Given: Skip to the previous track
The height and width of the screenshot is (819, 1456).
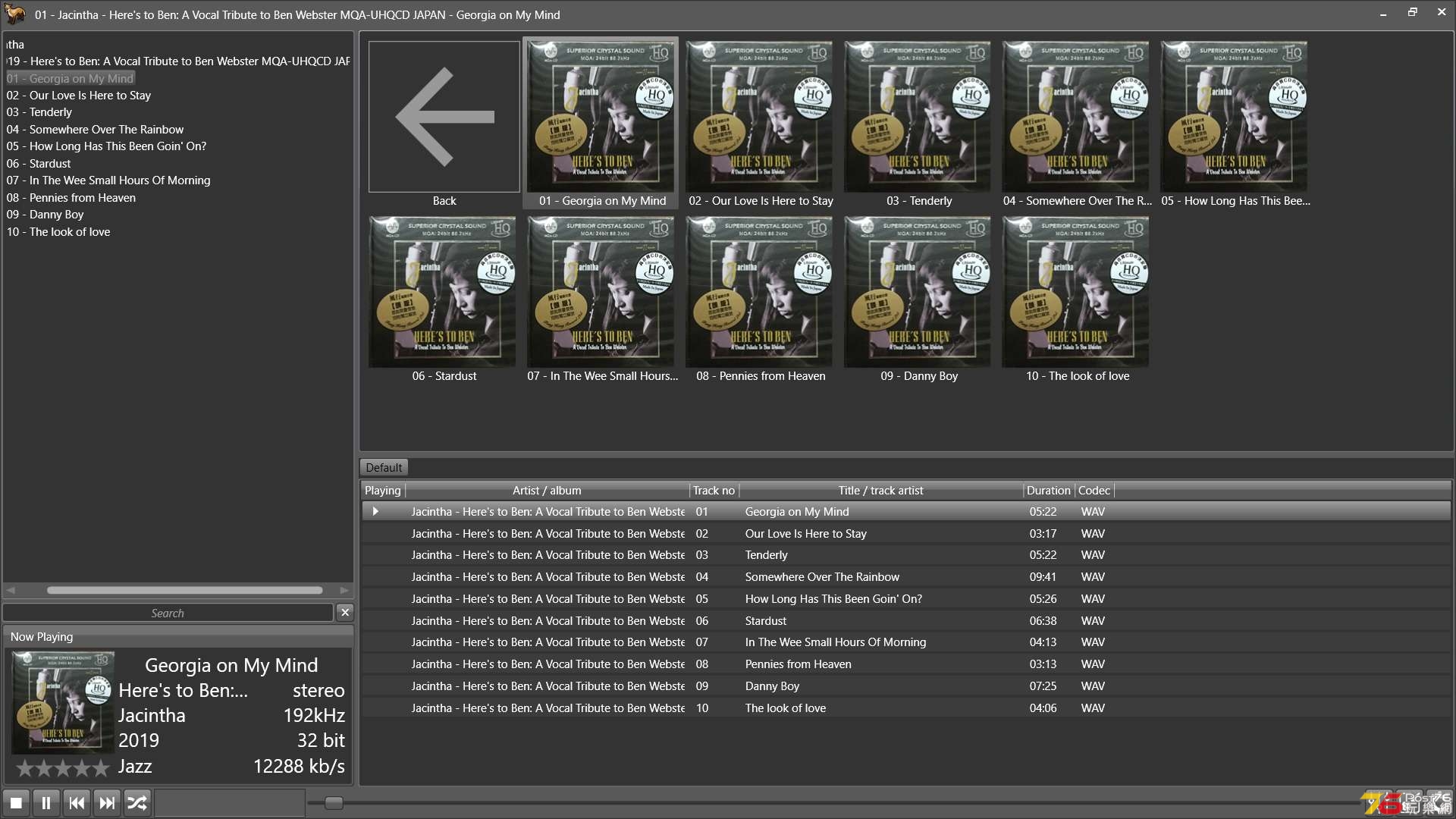Looking at the screenshot, I should pyautogui.click(x=77, y=802).
